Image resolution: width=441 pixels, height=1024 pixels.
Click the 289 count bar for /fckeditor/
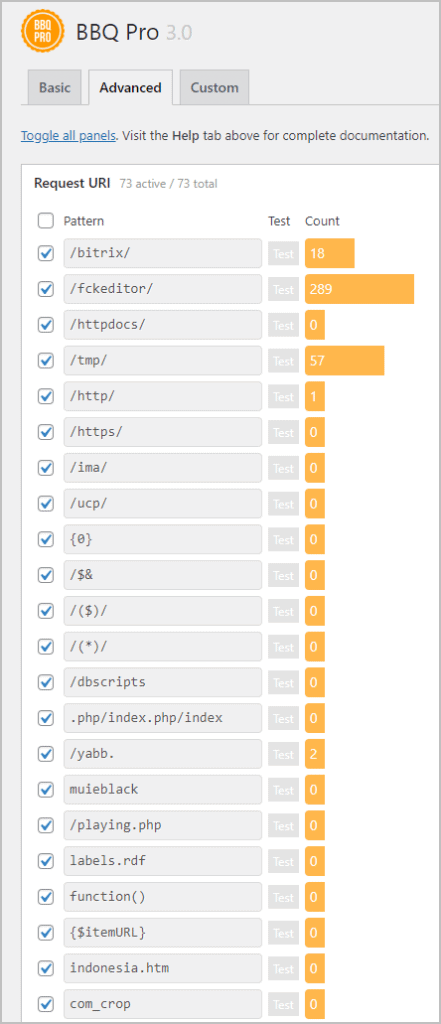click(359, 289)
